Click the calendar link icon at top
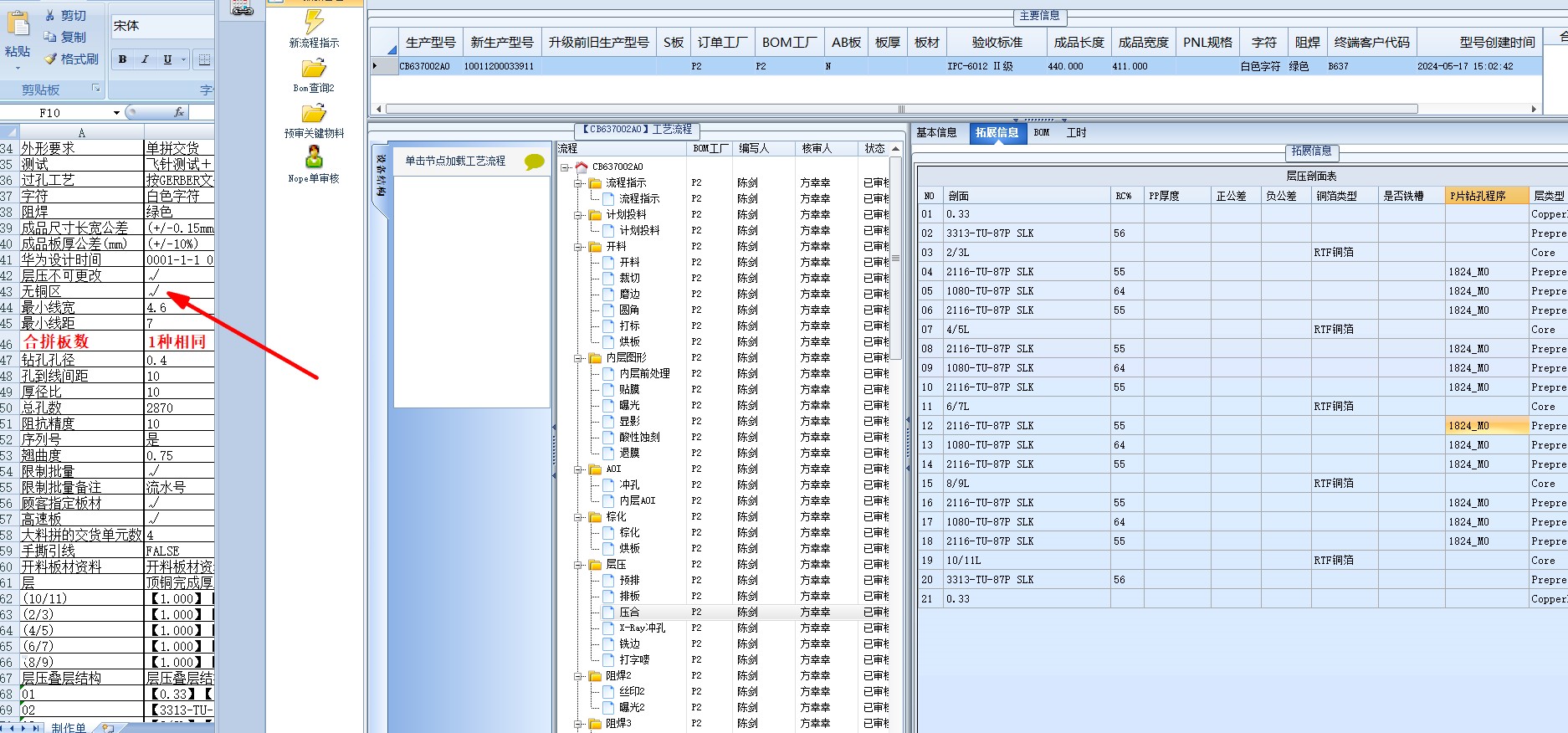Viewport: 1568px width, 733px height. click(x=242, y=8)
